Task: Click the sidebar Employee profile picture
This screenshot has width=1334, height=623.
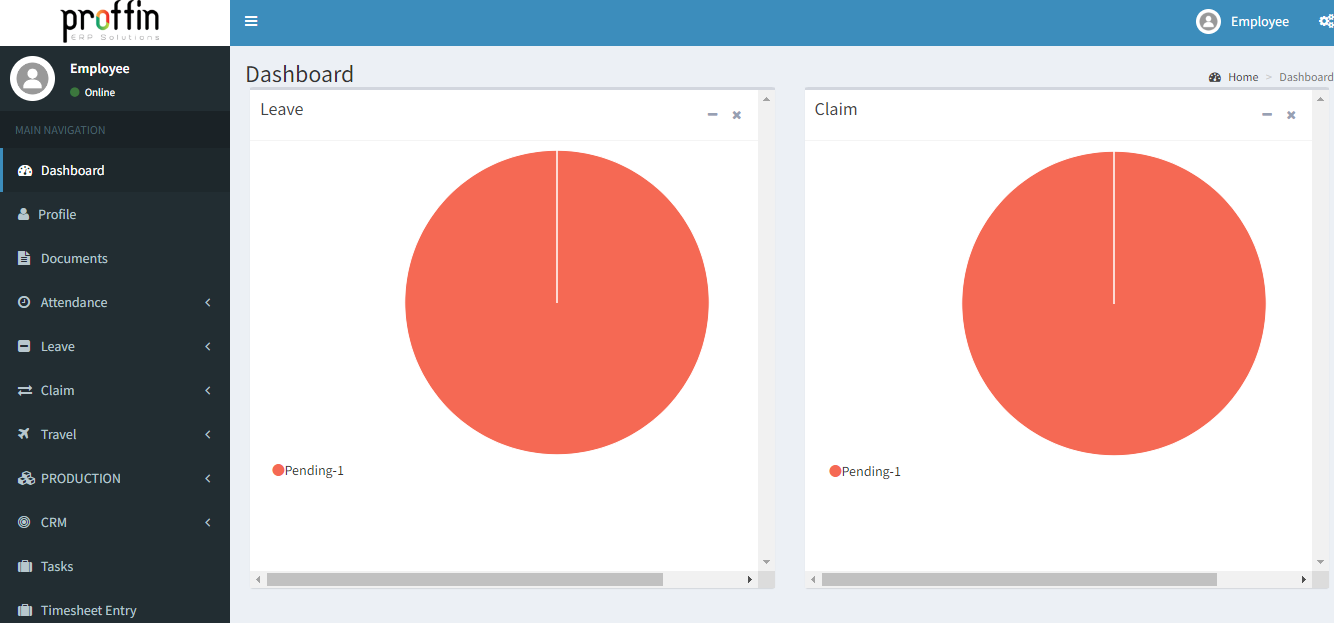Action: click(x=32, y=78)
